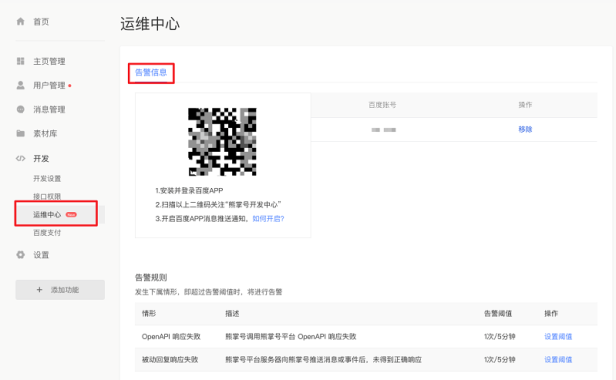This screenshot has height=380, width=616.
Task: Click 移除 to remove the Baidu account
Action: pos(525,129)
